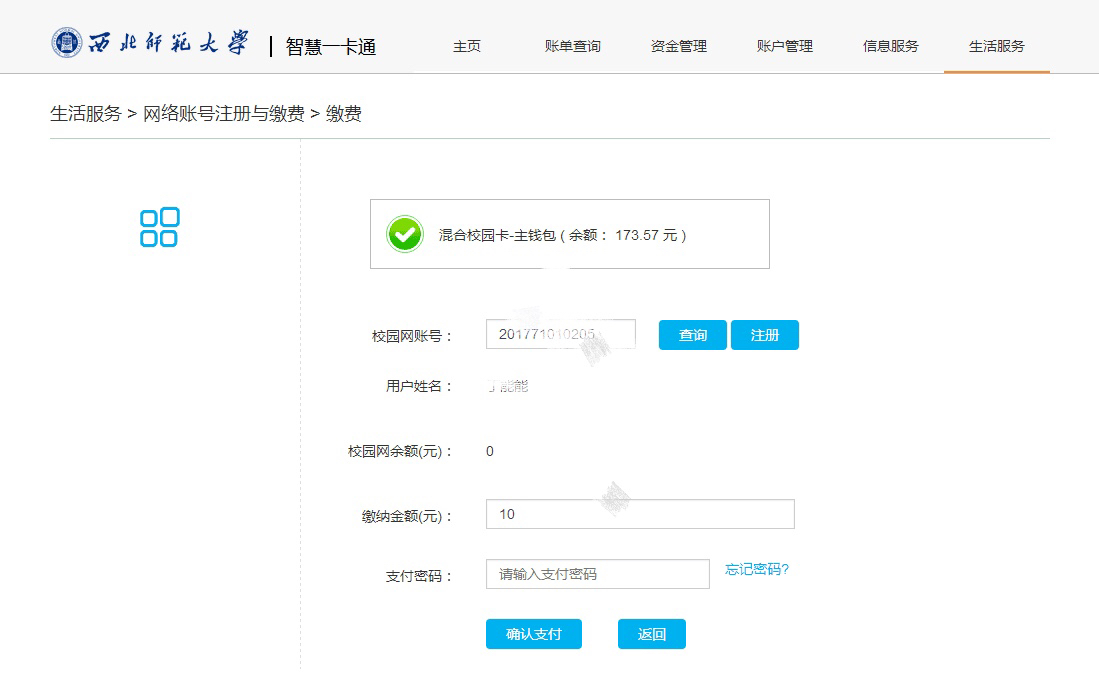
Task: Open the 账户管理 tab
Action: pos(785,46)
